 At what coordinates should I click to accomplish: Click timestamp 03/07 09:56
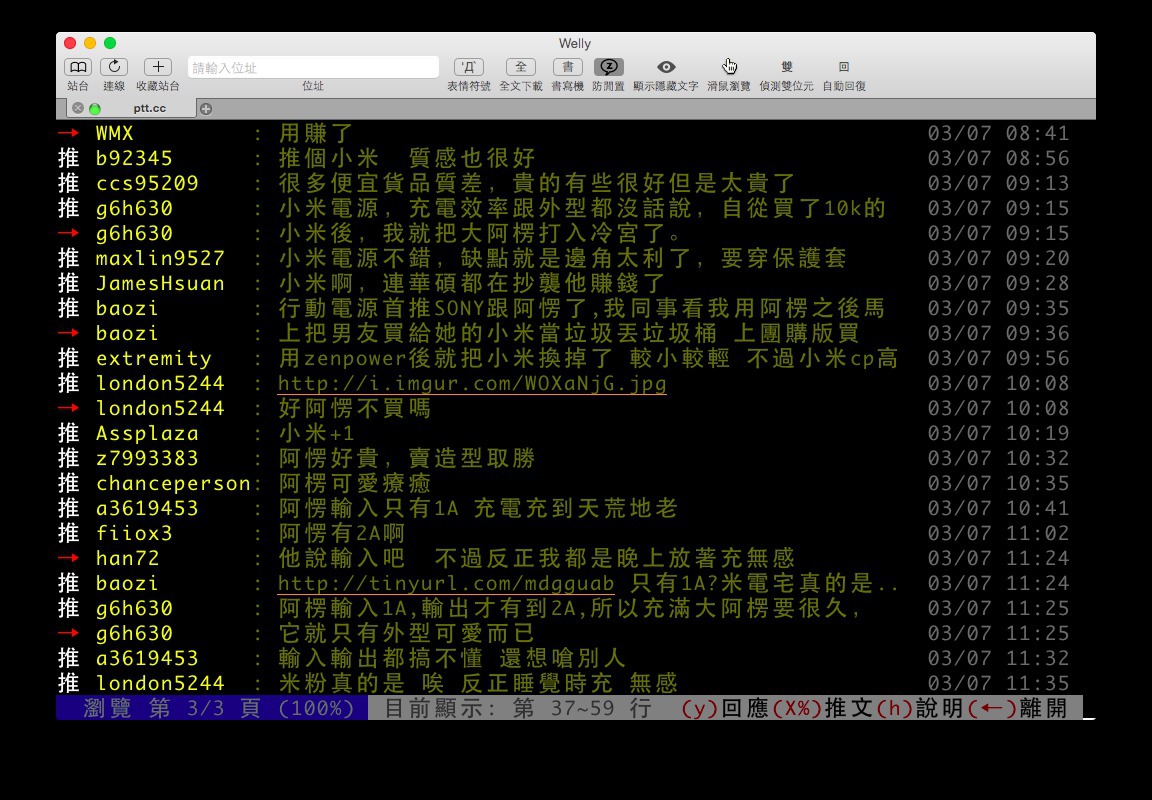click(998, 358)
